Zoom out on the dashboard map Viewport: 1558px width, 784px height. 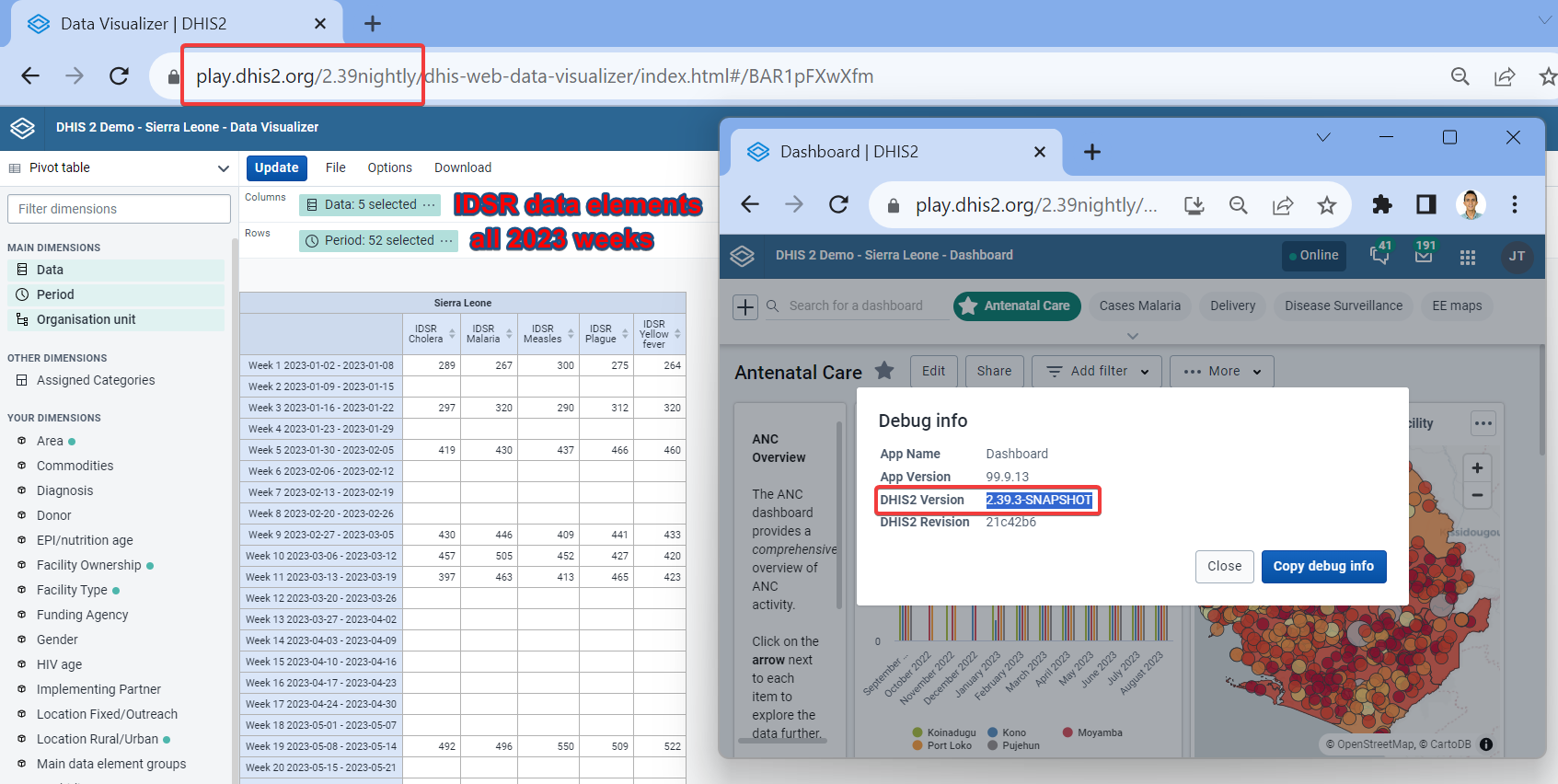tap(1477, 495)
